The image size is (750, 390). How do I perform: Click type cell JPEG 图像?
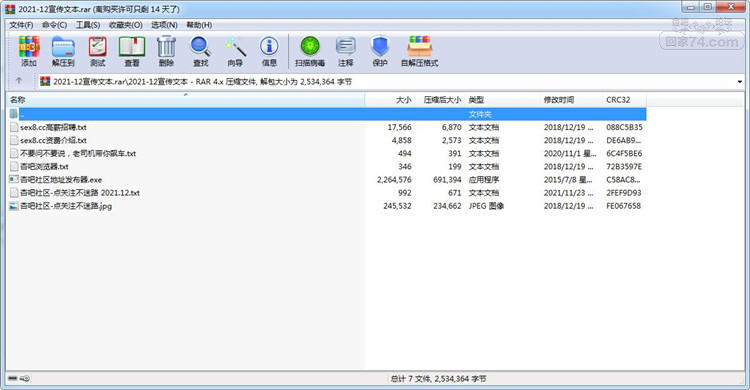pos(486,206)
